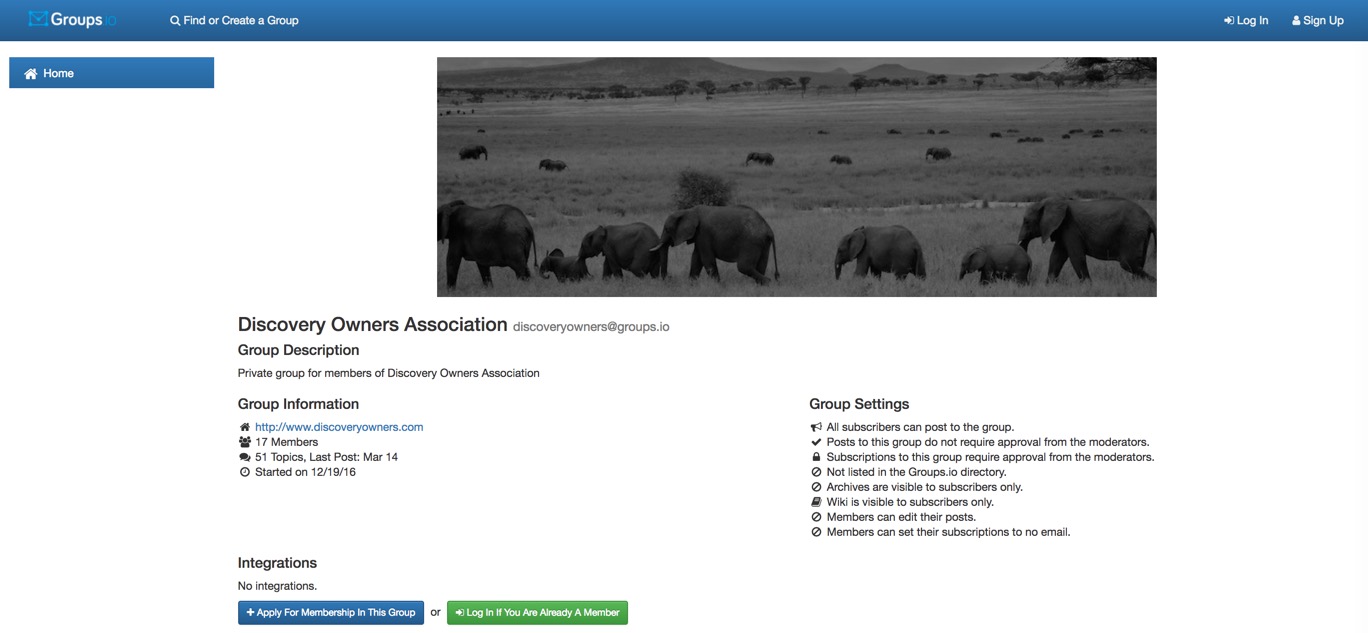Click the elephant herd banner image
This screenshot has height=633, width=1368.
click(x=797, y=177)
